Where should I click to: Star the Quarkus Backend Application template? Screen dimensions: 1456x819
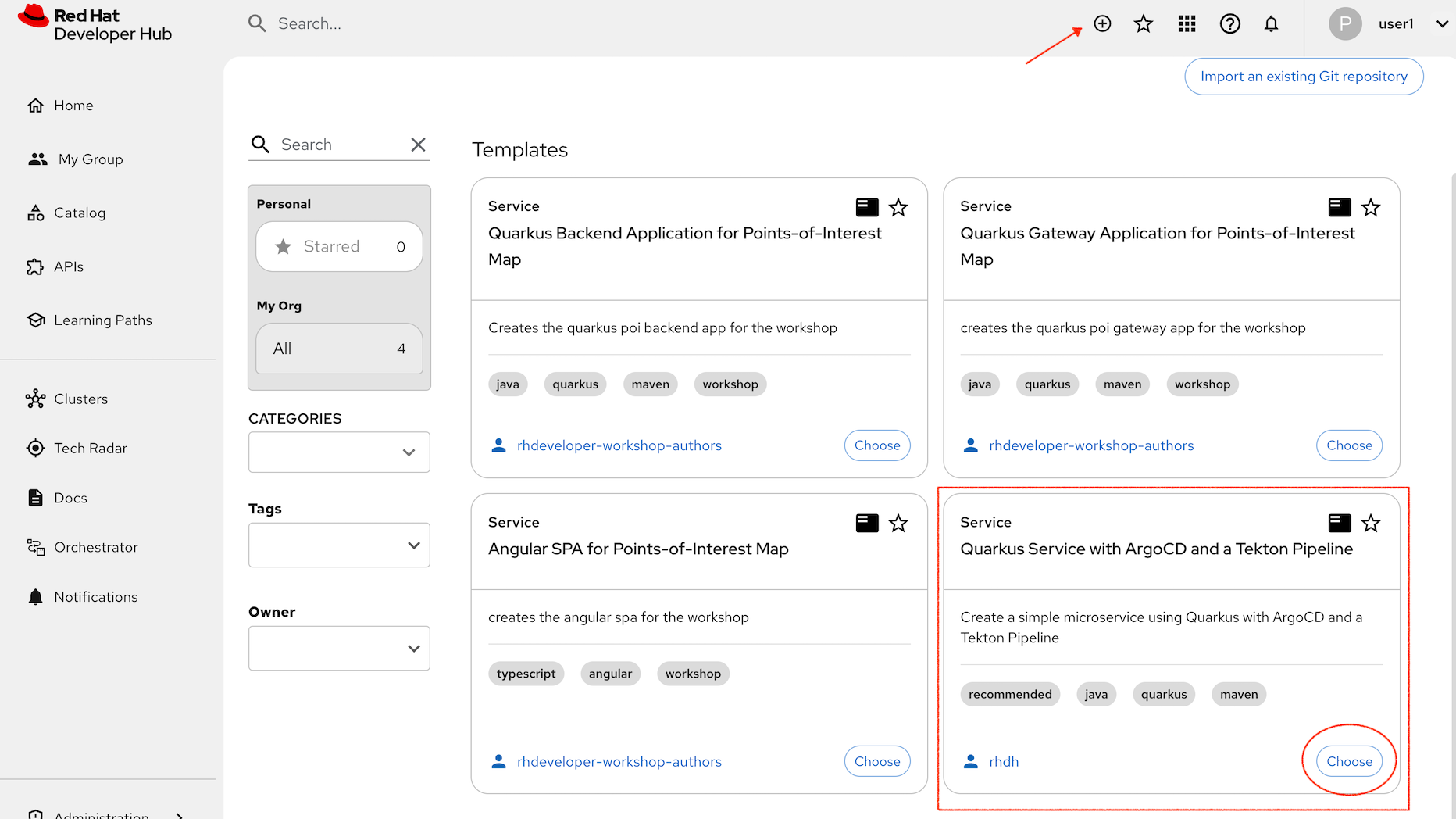point(898,207)
